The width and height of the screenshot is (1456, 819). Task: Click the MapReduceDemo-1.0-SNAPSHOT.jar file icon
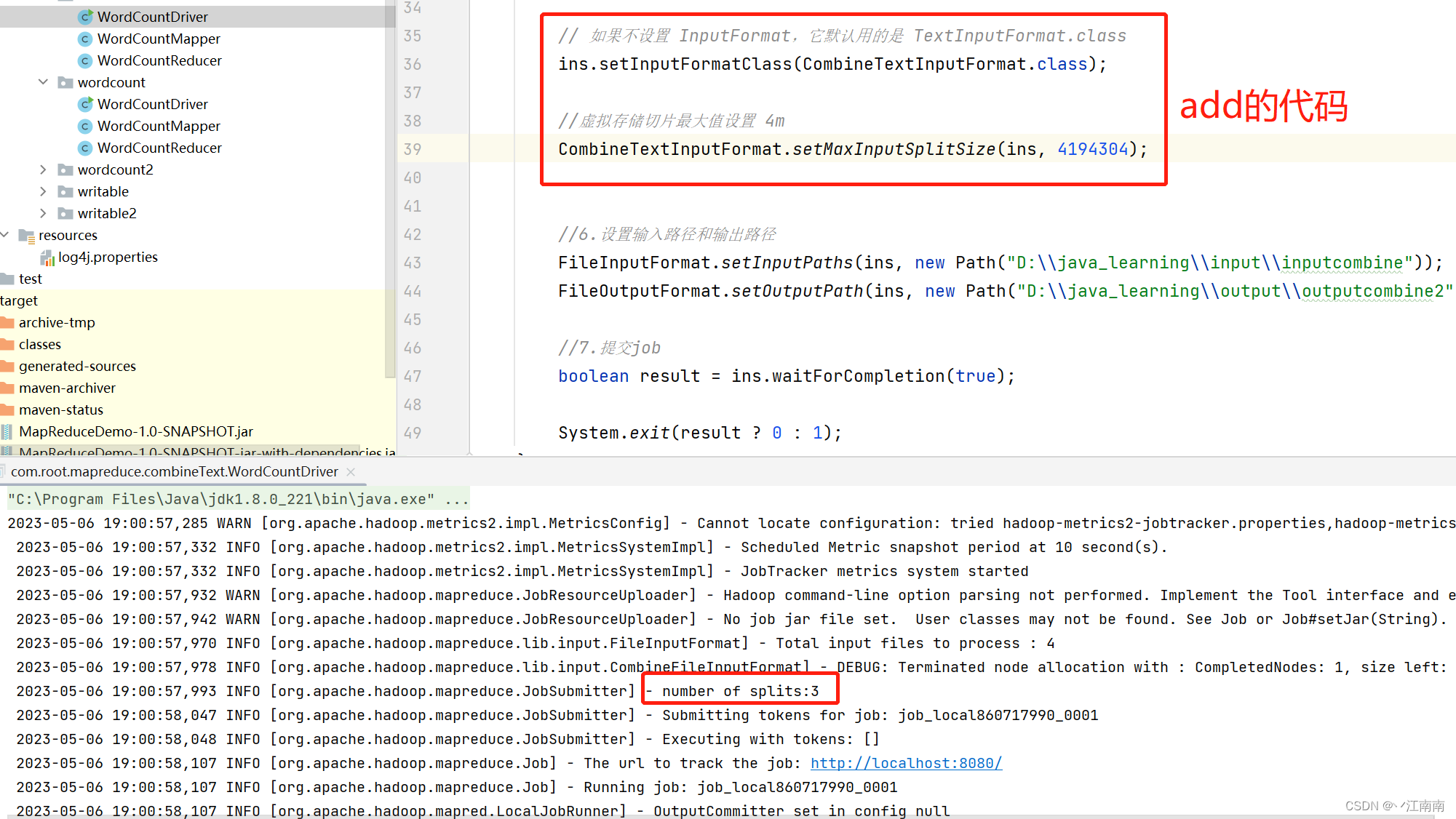tap(7, 431)
